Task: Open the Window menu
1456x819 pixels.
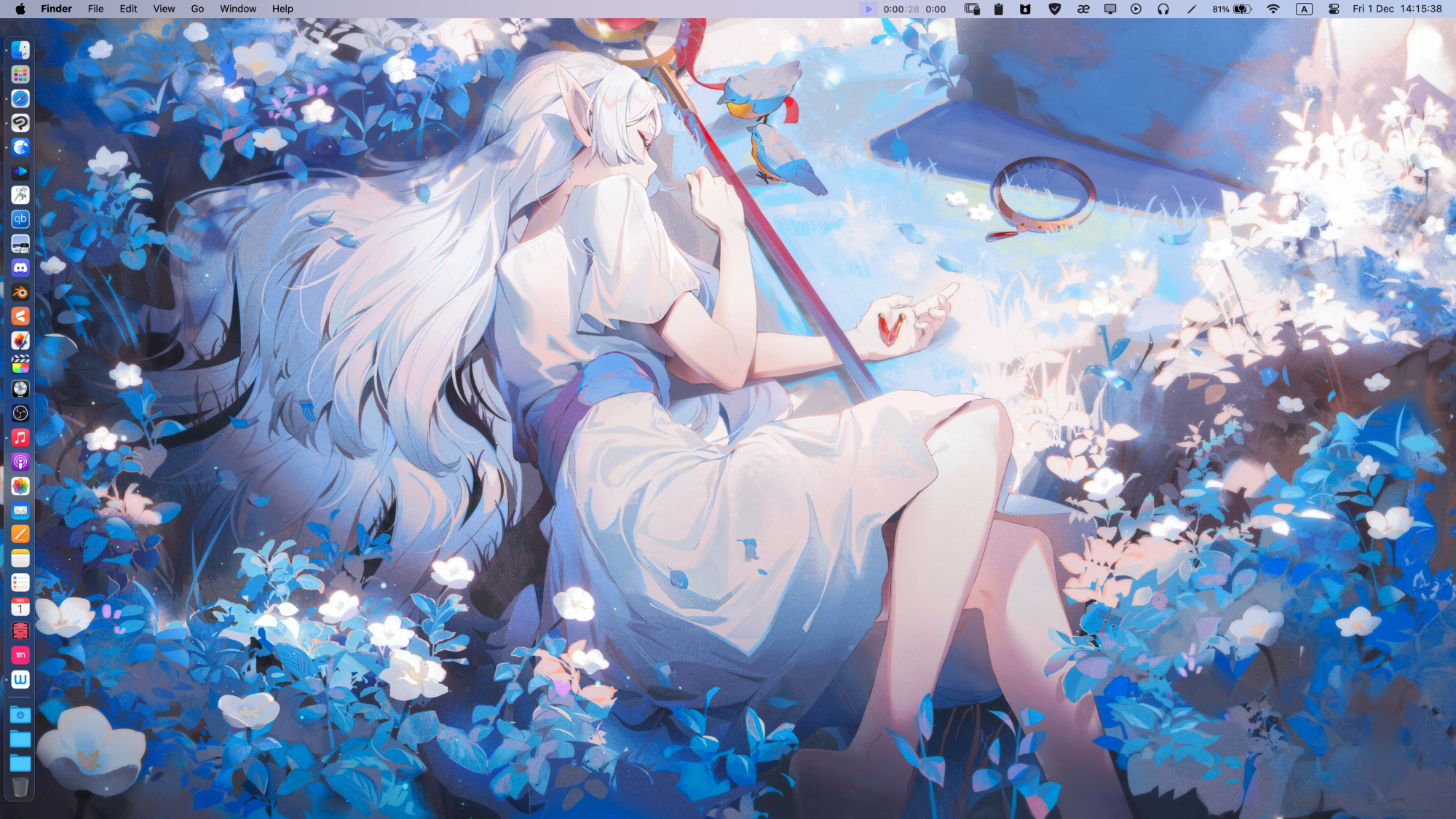Action: [x=238, y=9]
